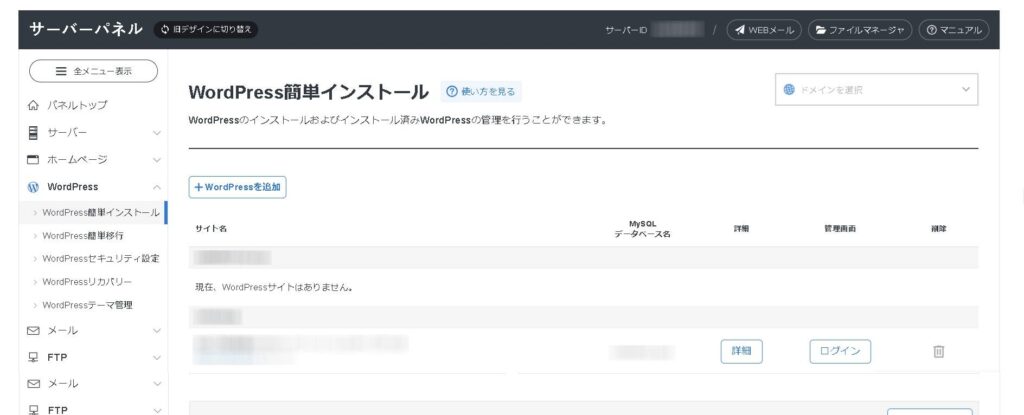Viewport: 1024px width, 415px height.
Task: Expand the second メール menu chevron
Action: coord(157,384)
